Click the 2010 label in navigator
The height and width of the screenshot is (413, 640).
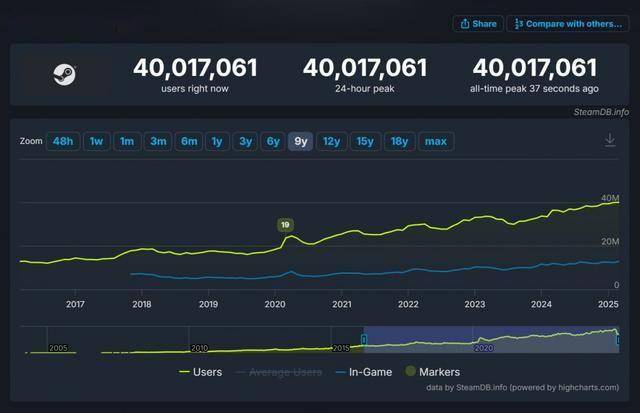pos(200,348)
